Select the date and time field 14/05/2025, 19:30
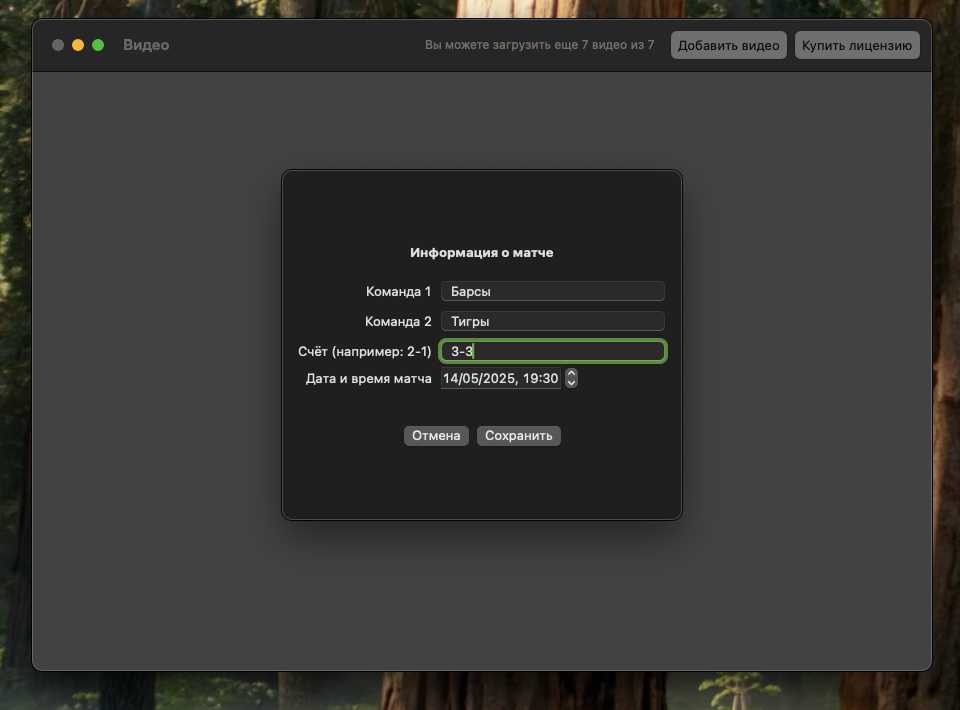This screenshot has height=710, width=960. pos(500,378)
